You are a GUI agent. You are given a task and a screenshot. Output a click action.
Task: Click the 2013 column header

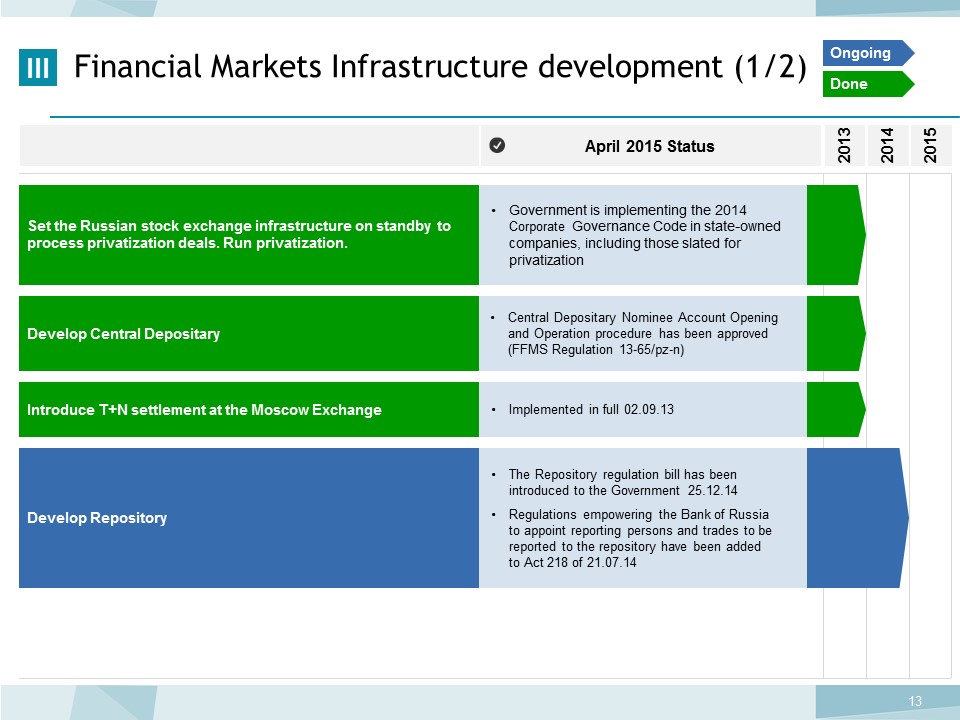tap(844, 145)
